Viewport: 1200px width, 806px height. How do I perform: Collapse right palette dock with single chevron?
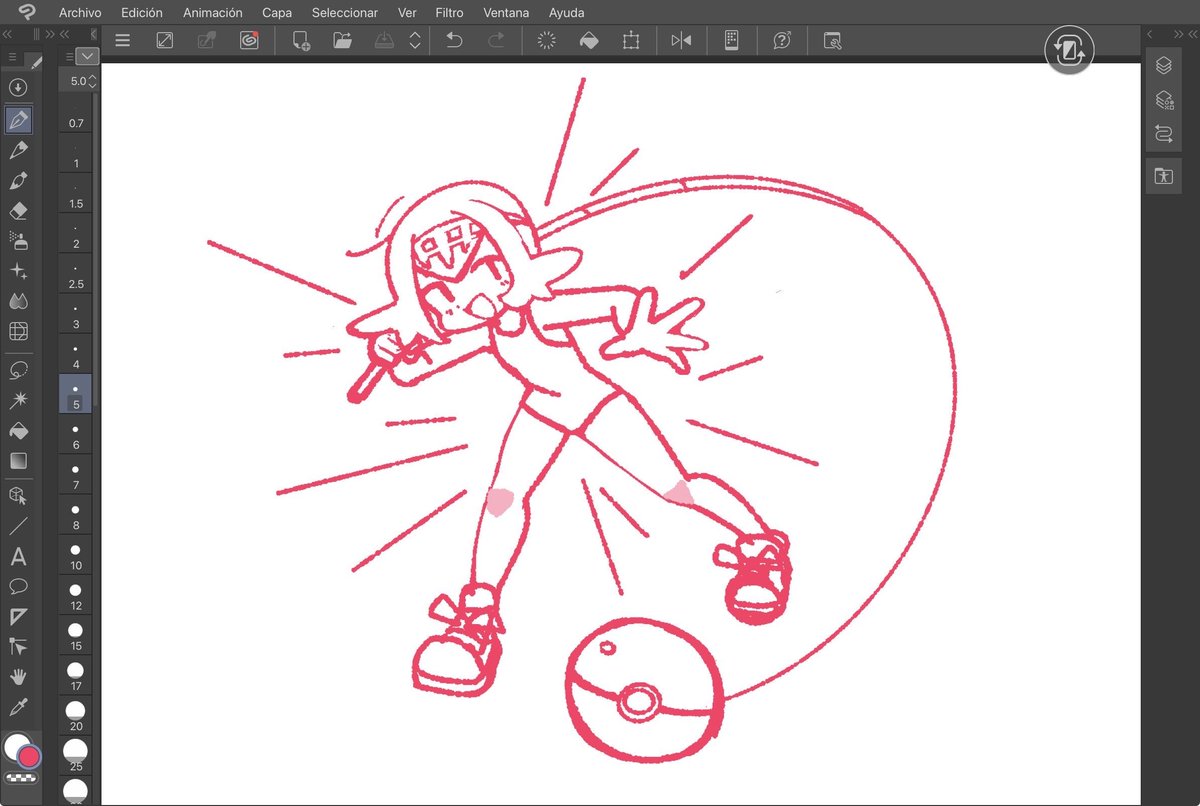pos(1150,33)
